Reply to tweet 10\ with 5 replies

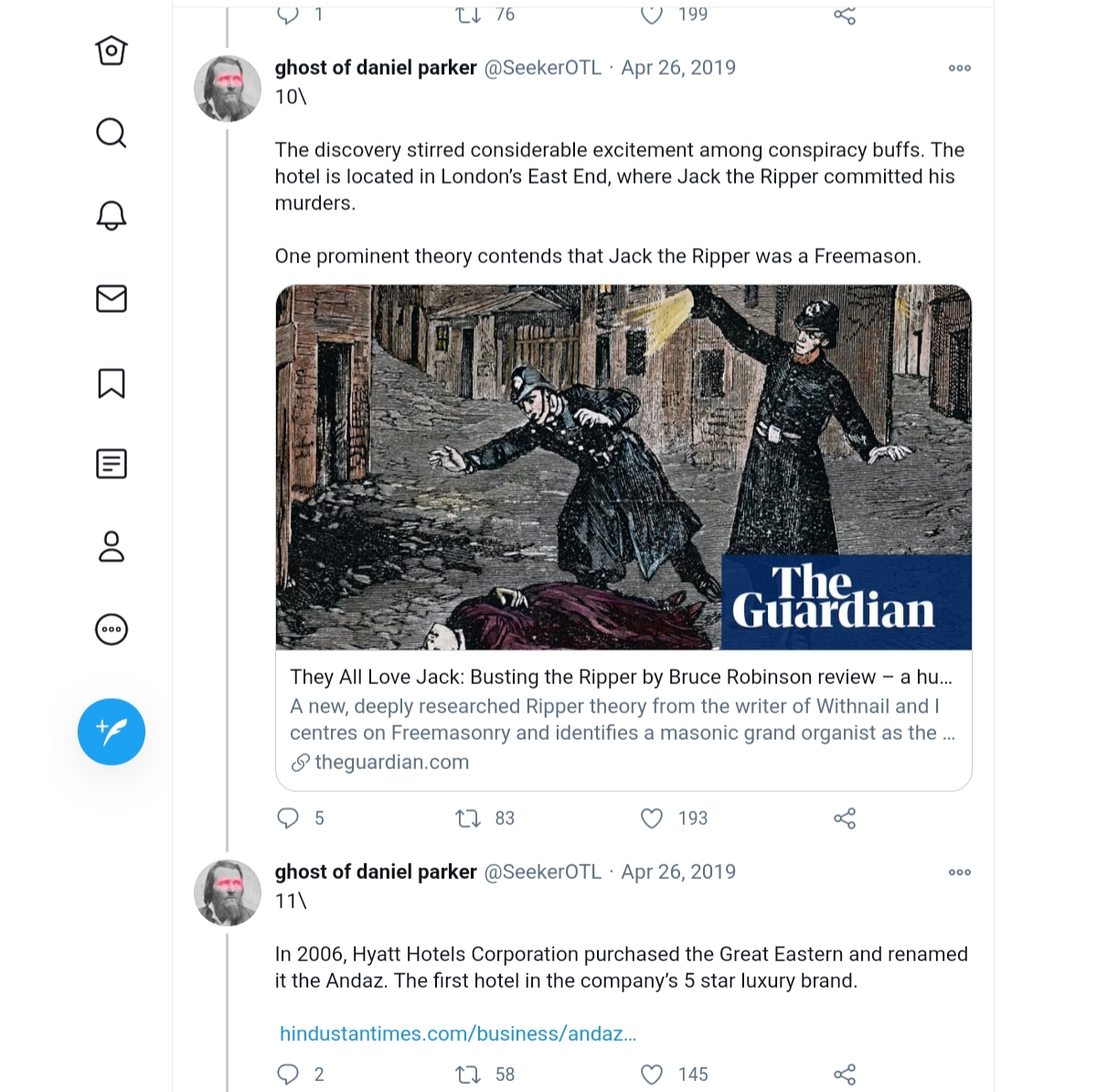[x=288, y=819]
